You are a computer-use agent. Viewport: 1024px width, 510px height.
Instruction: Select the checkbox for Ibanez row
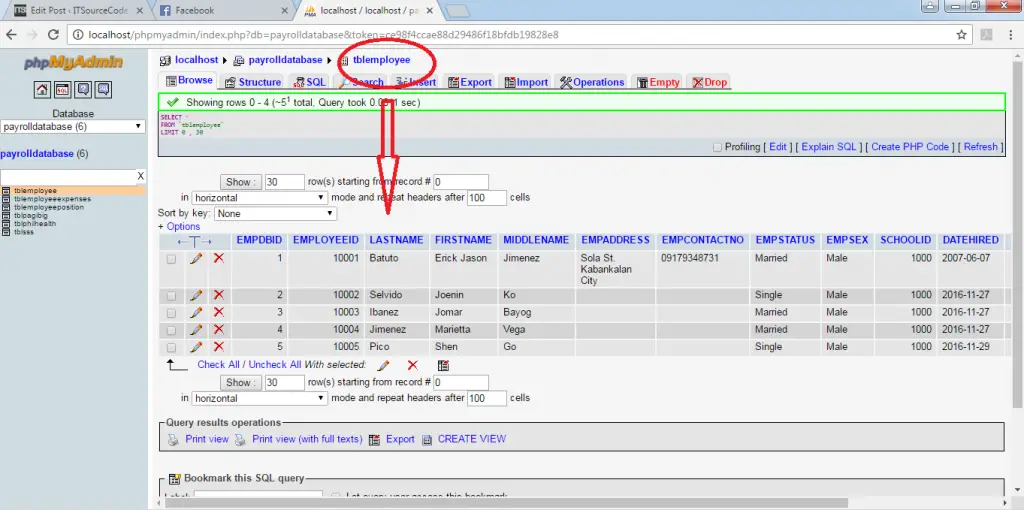pyautogui.click(x=171, y=313)
